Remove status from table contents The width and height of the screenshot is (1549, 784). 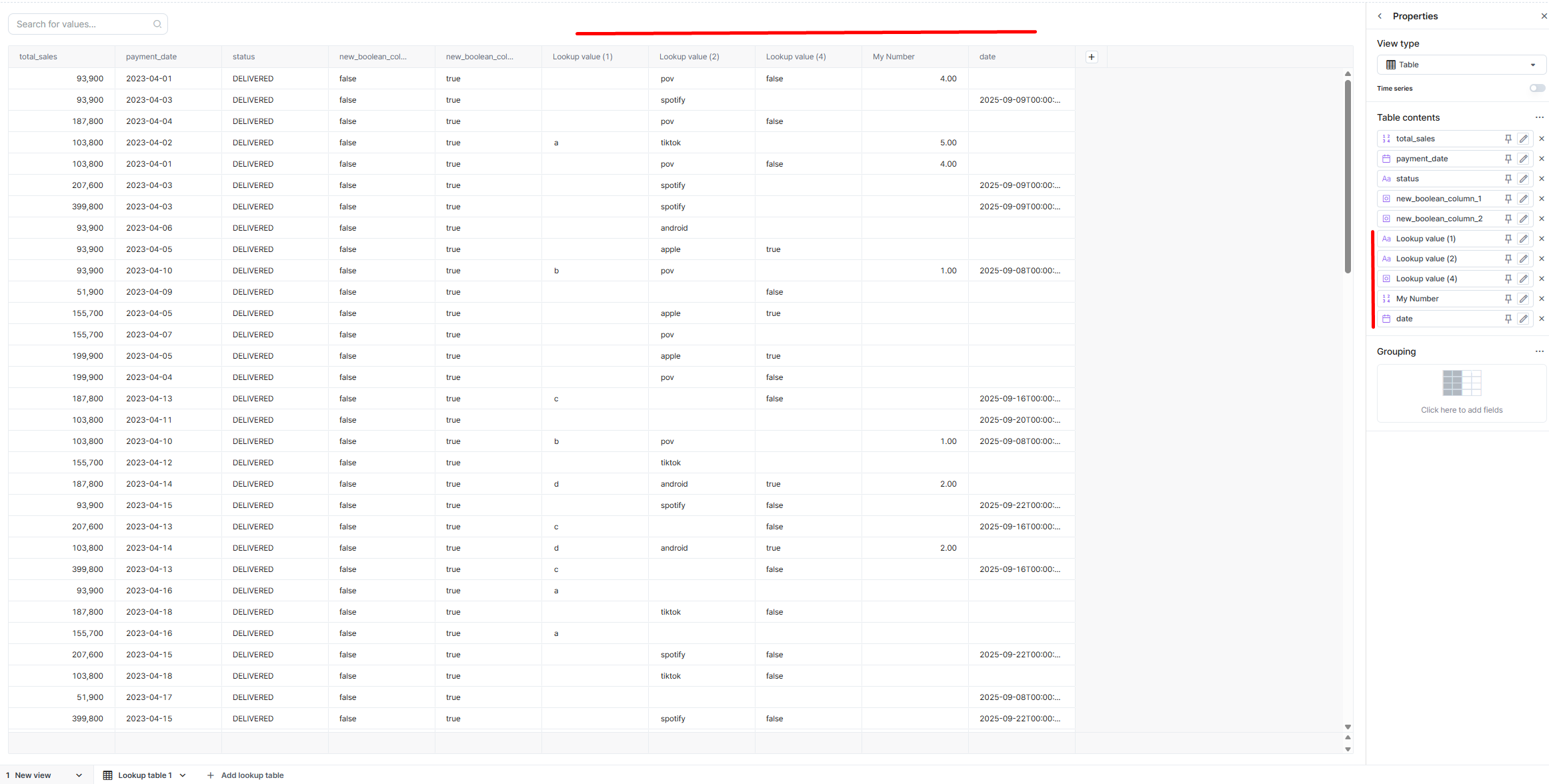coord(1542,179)
